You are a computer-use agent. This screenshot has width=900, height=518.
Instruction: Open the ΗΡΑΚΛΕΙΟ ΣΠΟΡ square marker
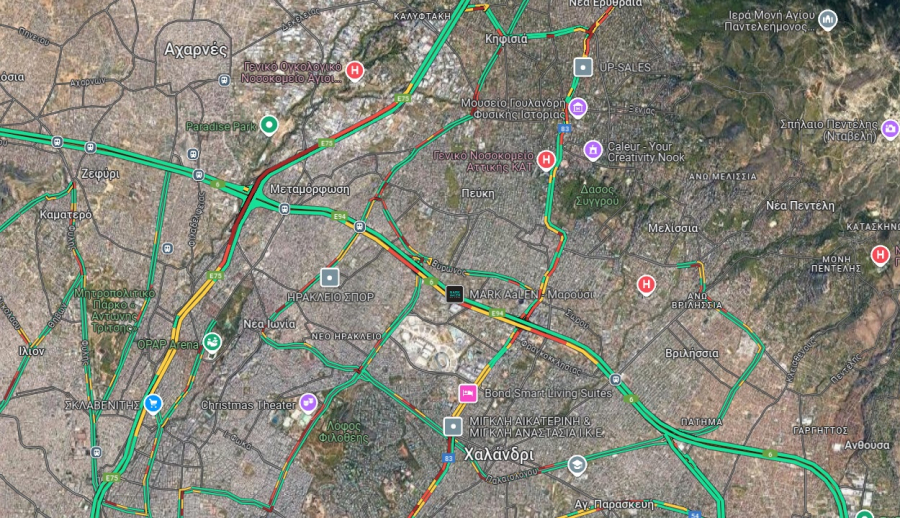coord(329,278)
